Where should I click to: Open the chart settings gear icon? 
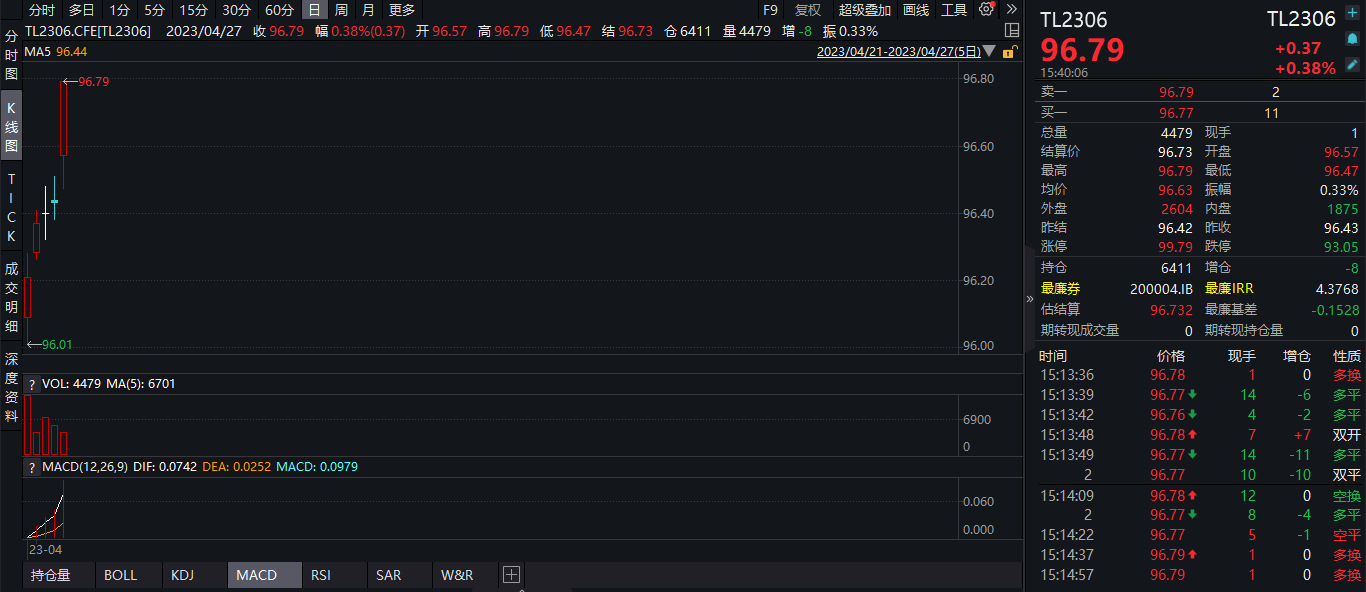[986, 9]
